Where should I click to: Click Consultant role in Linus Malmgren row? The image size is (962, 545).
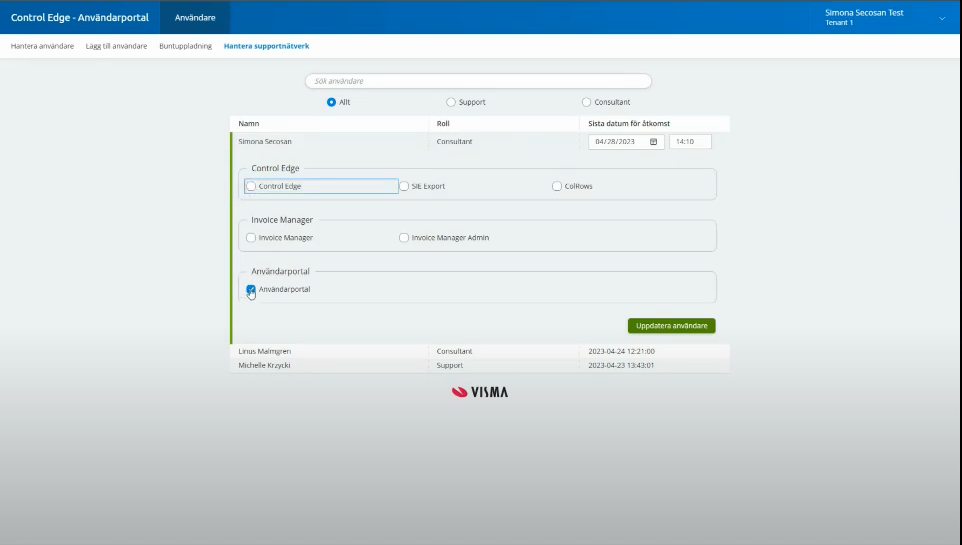(x=455, y=352)
